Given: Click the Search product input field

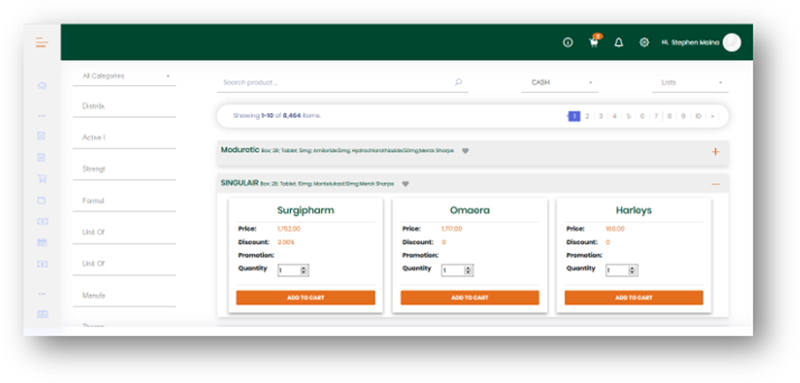Looking at the screenshot, I should tap(342, 83).
